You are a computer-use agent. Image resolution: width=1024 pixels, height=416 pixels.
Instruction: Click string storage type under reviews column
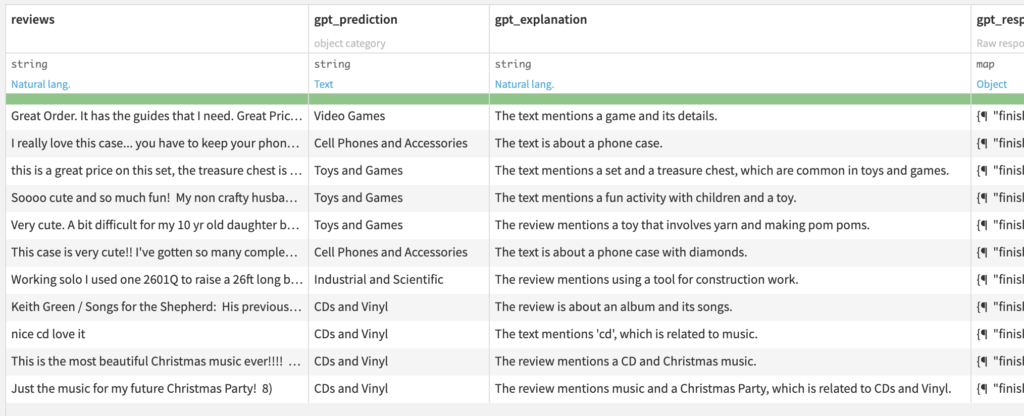[29, 65]
